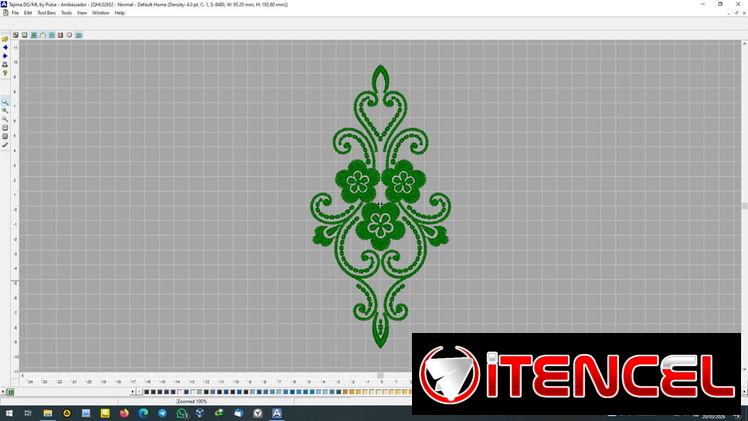748x421 pixels.
Task: Select the highlighted magnifier zoom tool
Action: [x=5, y=102]
